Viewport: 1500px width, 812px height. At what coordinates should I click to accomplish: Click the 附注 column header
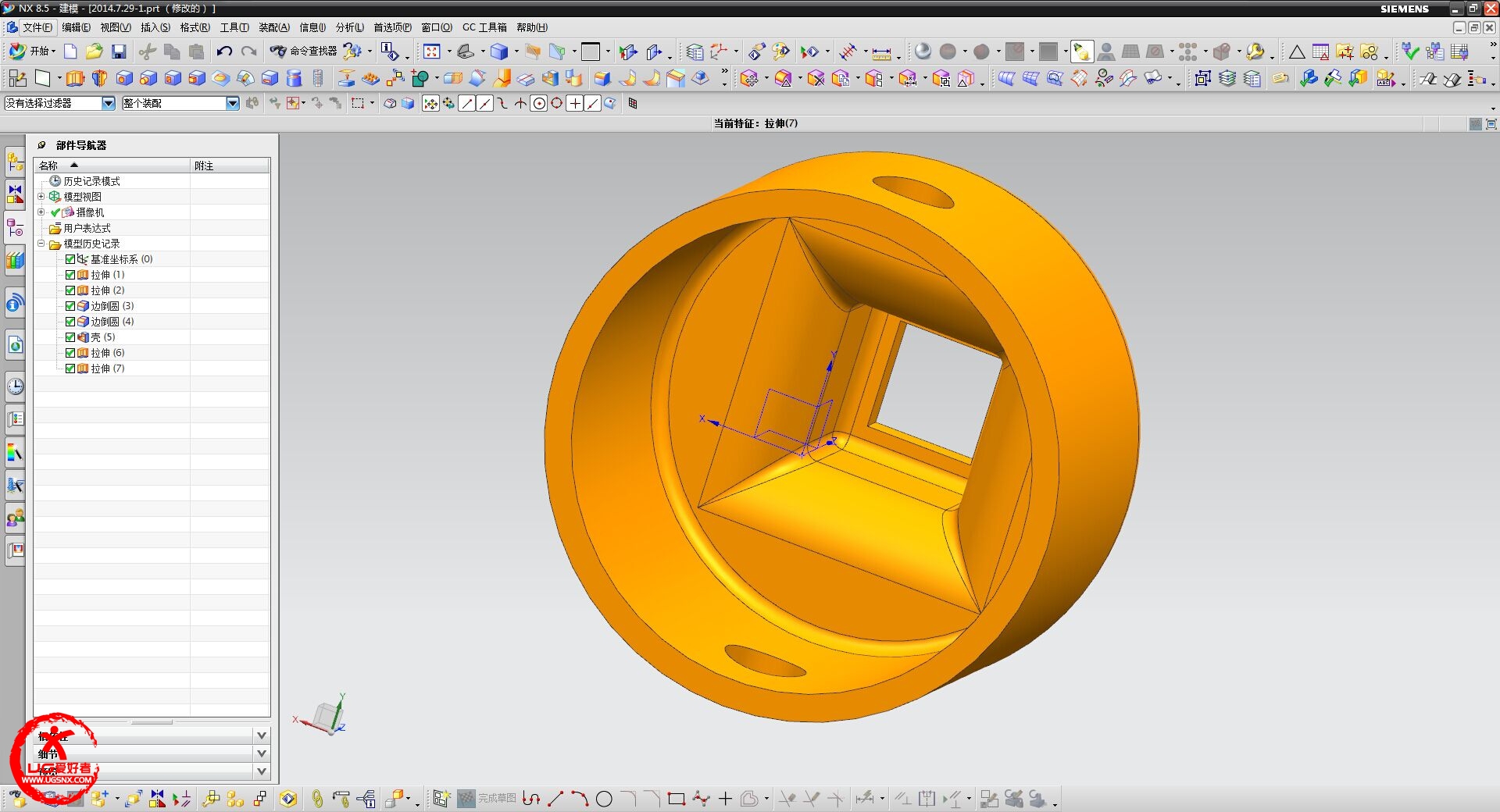tap(230, 166)
